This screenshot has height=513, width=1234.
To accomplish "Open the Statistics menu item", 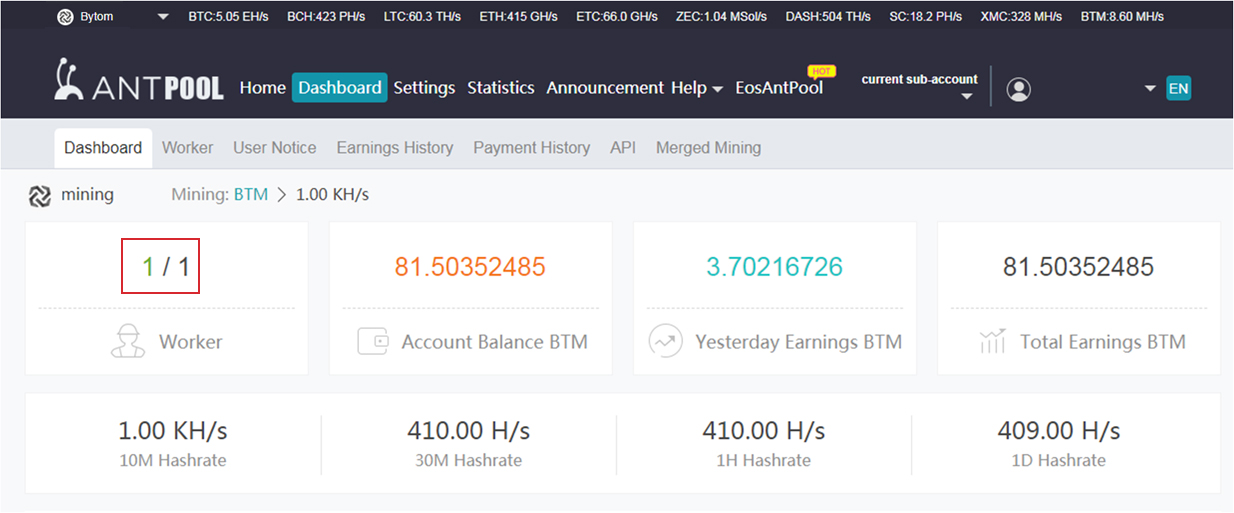I will [501, 88].
